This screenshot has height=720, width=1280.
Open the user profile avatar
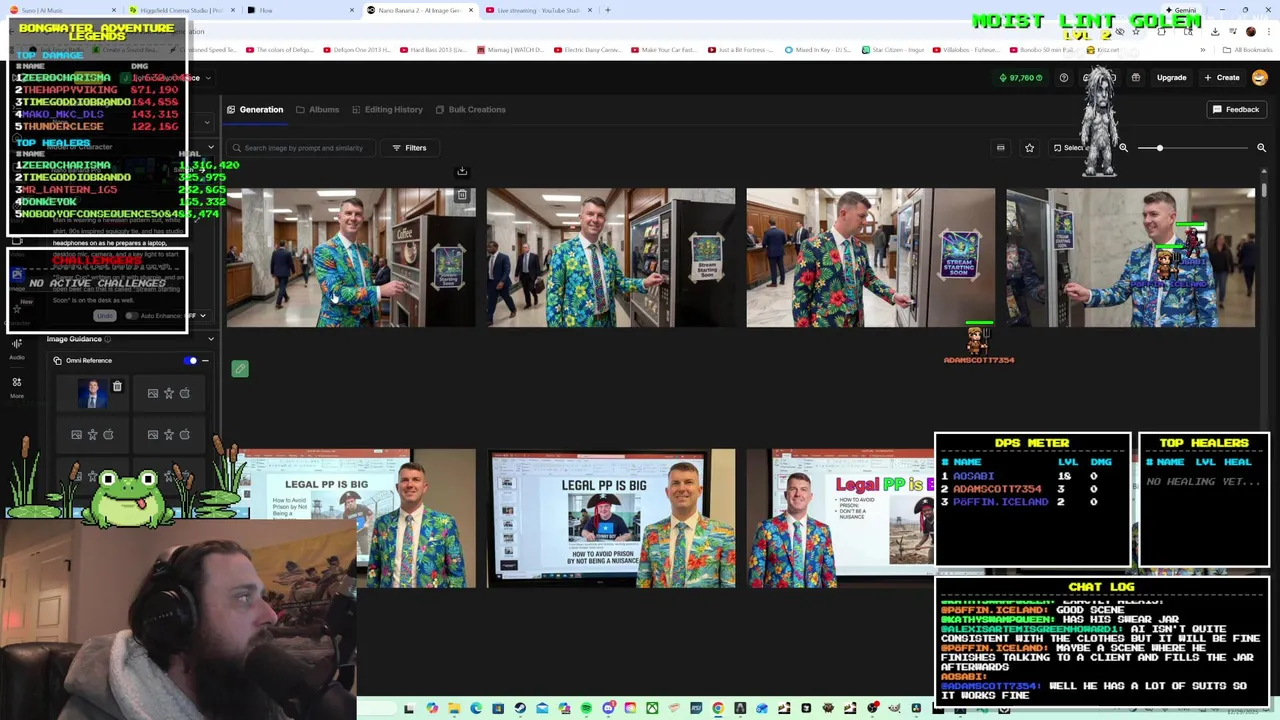tap(1260, 78)
